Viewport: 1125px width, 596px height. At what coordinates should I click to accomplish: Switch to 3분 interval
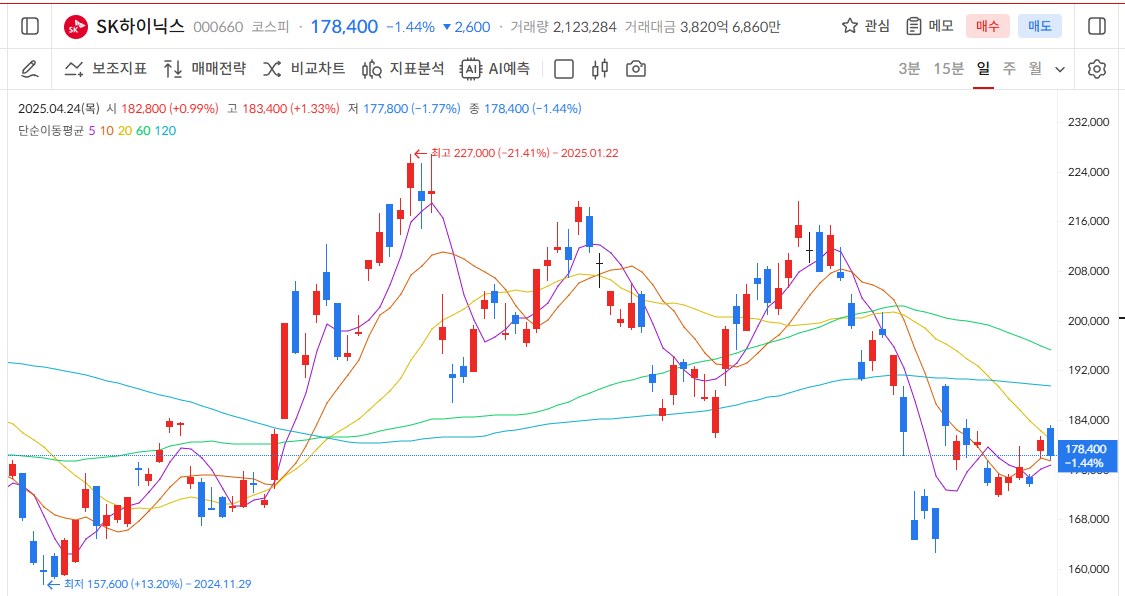pos(909,69)
